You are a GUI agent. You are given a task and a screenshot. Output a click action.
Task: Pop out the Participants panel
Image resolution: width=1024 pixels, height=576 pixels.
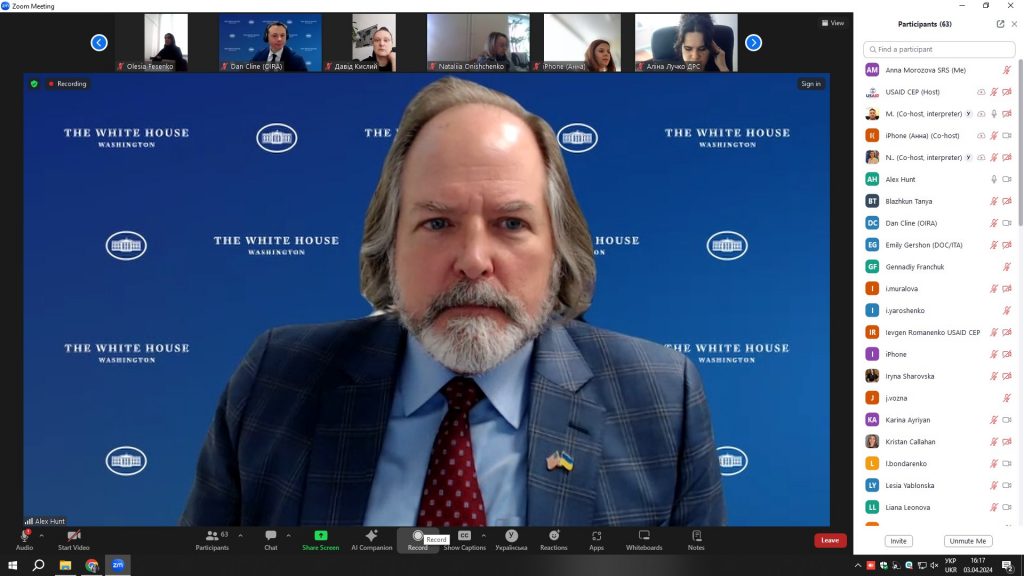point(1000,24)
